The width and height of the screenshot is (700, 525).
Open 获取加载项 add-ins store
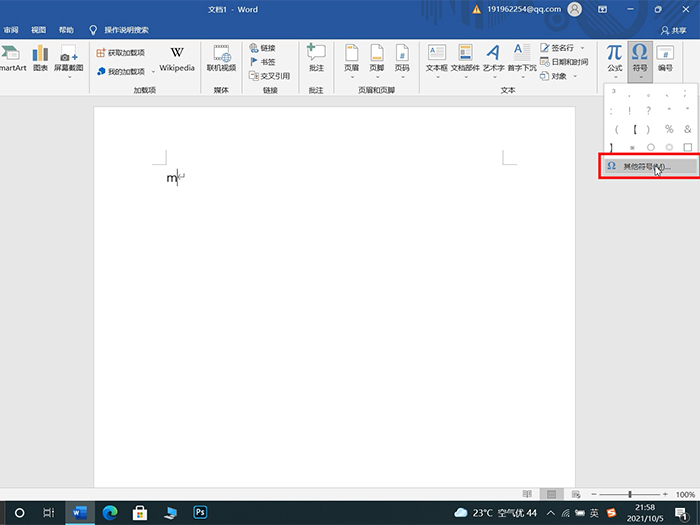point(121,53)
